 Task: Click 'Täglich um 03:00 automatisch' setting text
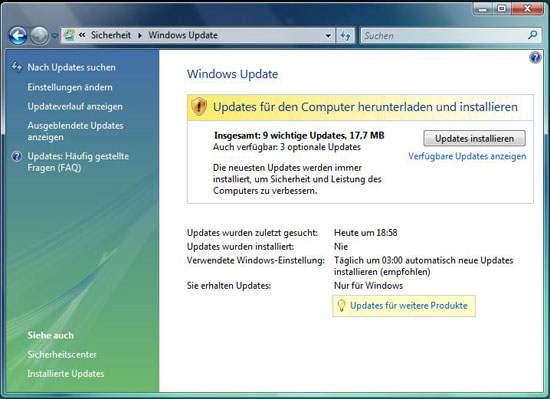[423, 266]
